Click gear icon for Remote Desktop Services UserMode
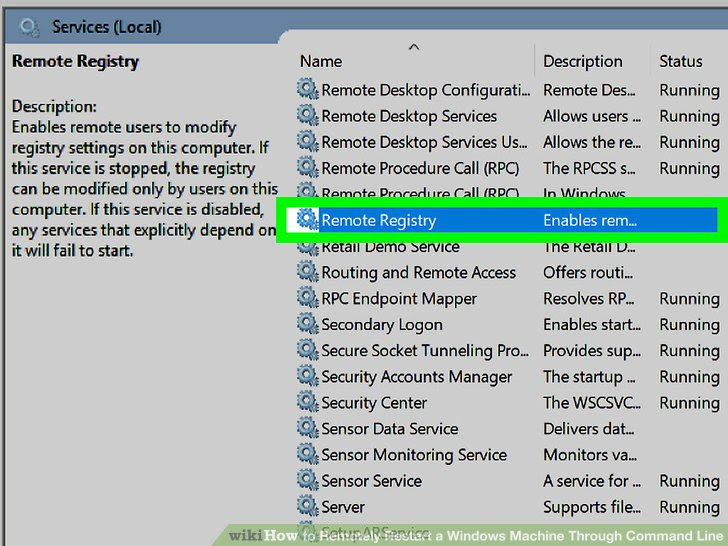This screenshot has height=546, width=728. [307, 141]
